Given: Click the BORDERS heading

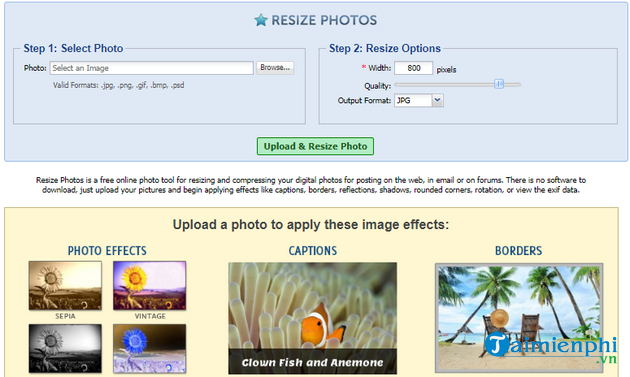Looking at the screenshot, I should pyautogui.click(x=518, y=251).
